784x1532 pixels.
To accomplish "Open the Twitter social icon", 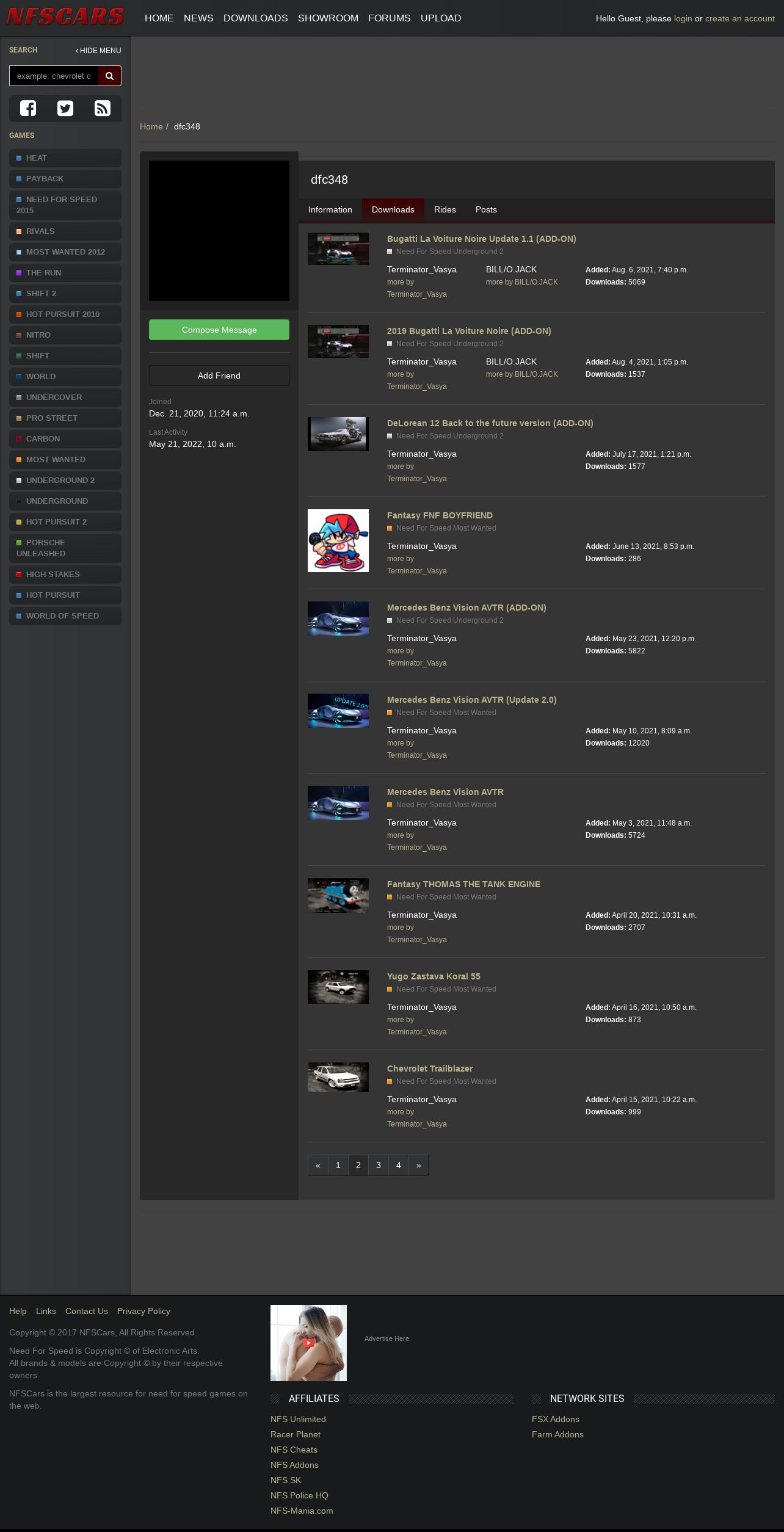I will coord(65,108).
